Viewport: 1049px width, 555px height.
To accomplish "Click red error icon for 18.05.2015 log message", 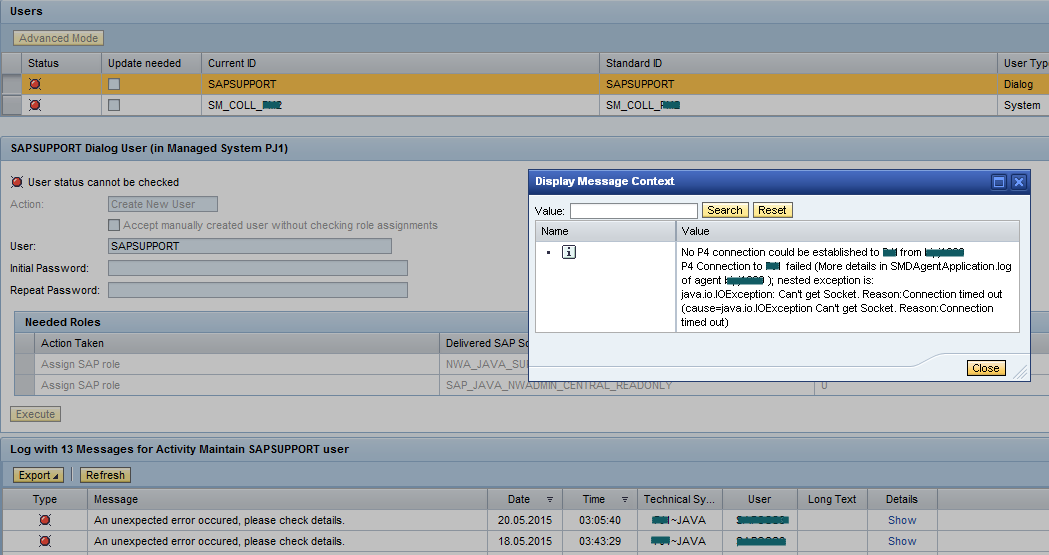I will [x=45, y=541].
